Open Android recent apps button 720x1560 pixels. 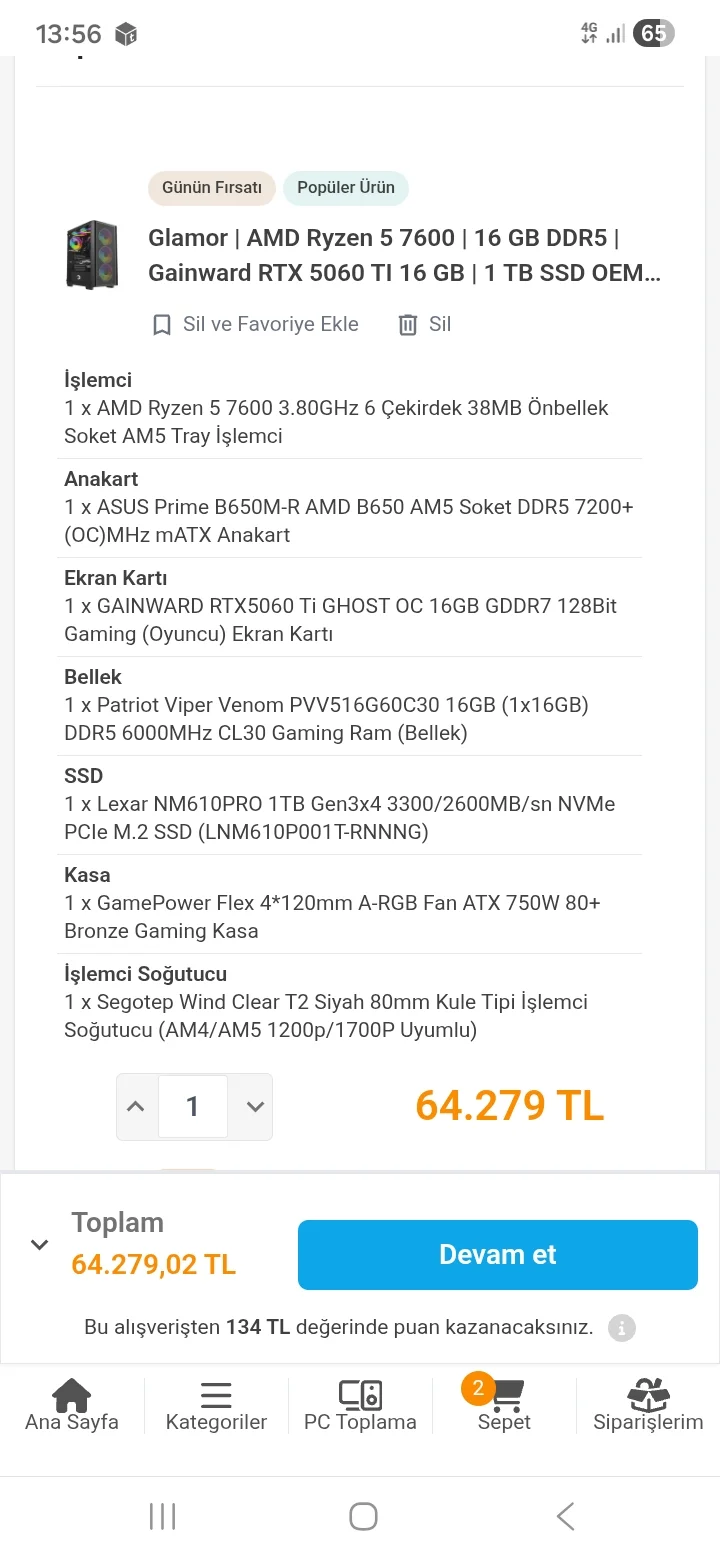point(162,1516)
